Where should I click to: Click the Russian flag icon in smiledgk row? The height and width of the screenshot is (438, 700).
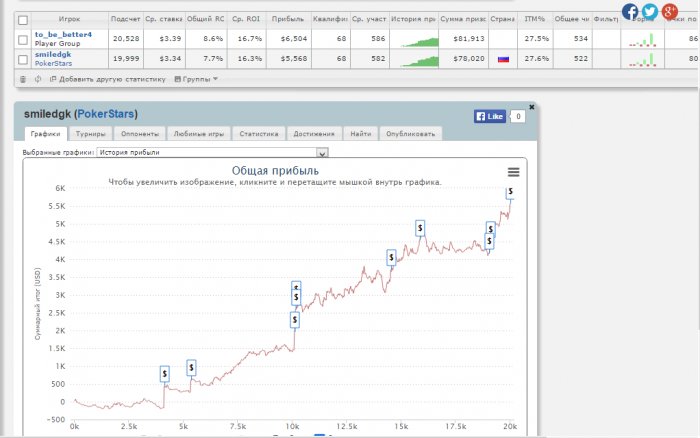[x=504, y=59]
